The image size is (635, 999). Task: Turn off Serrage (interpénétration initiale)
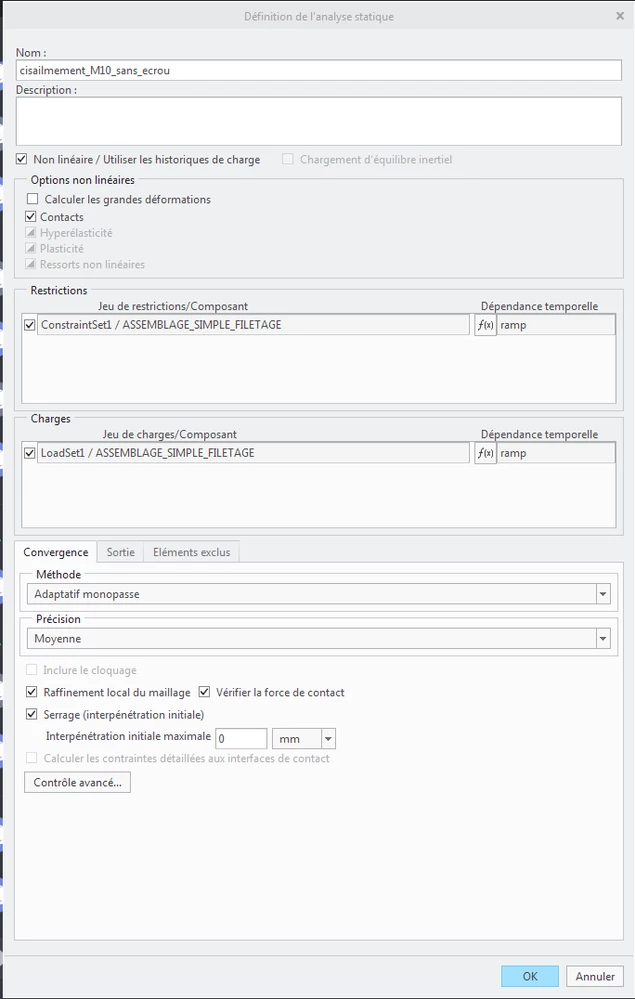(30, 713)
